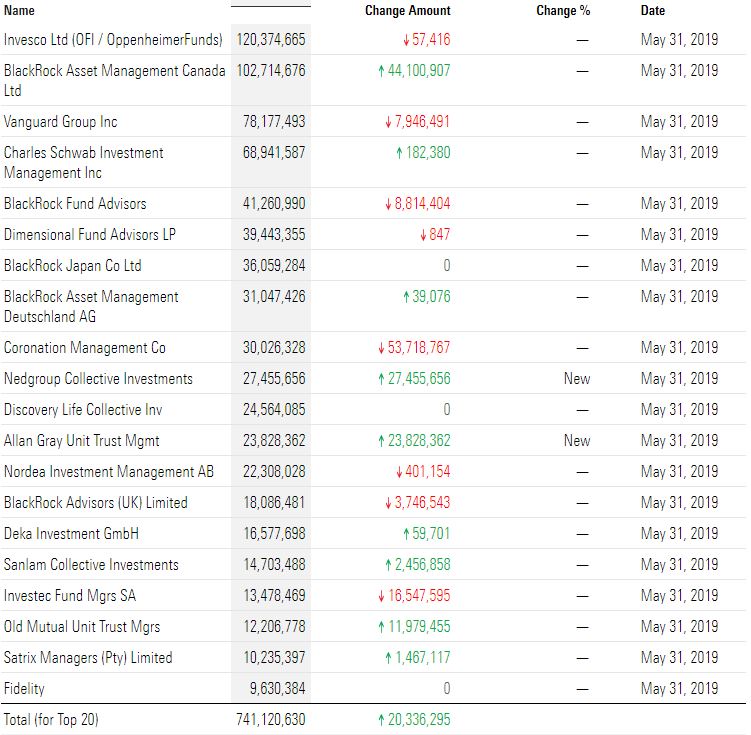Click New label in Nedgroup row

tap(577, 379)
